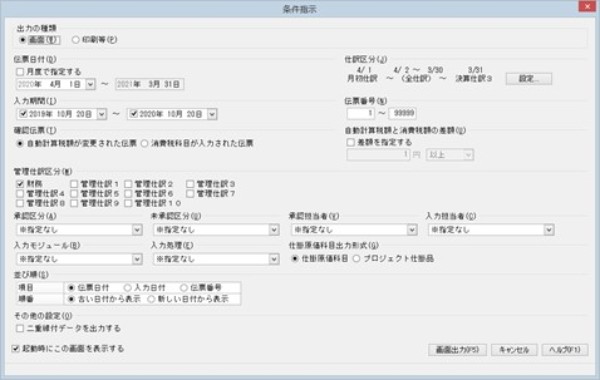Check 管理仕訳8 checkbox
600x380 pixels.
20,203
